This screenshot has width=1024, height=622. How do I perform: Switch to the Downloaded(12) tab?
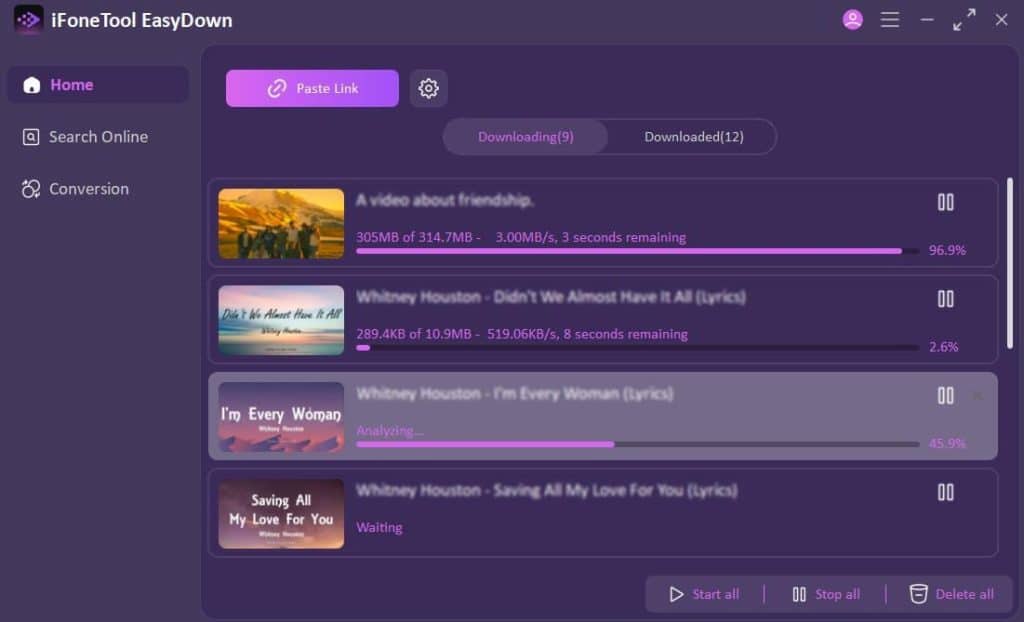pyautogui.click(x=693, y=137)
